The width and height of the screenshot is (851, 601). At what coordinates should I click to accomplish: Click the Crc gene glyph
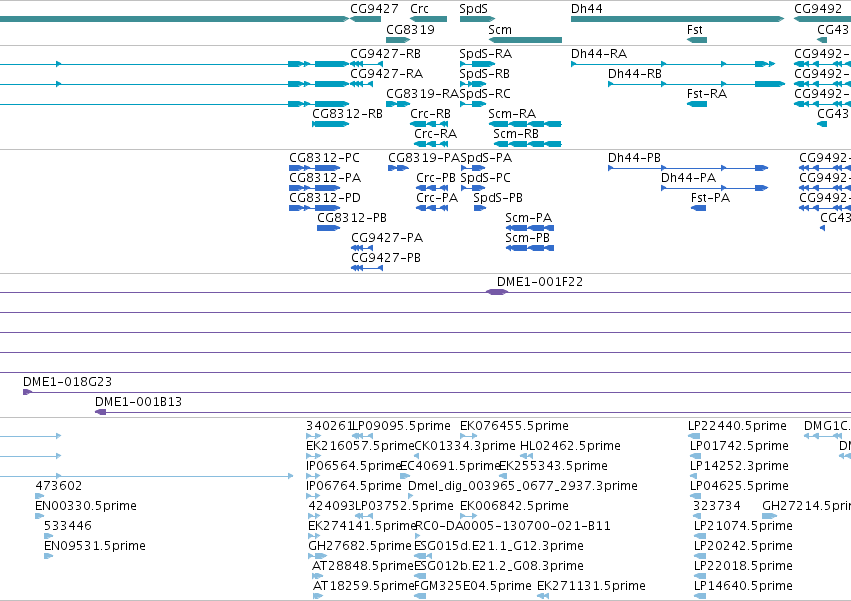(428, 19)
